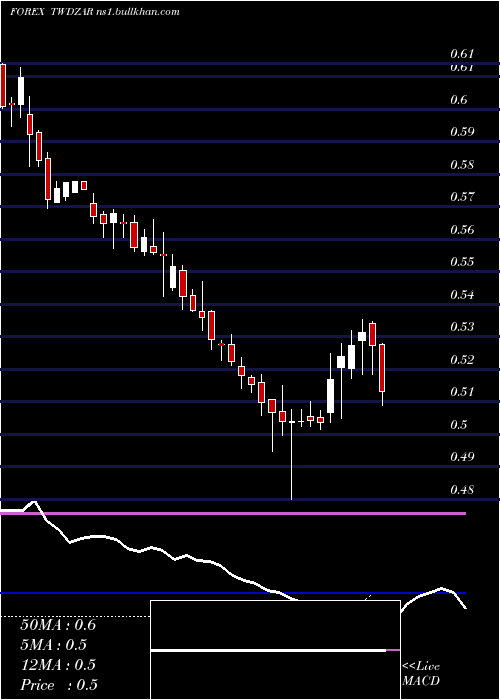Image resolution: width=500 pixels, height=700 pixels.
Task: Click the 0.58 price axis label
Action: 462,165
